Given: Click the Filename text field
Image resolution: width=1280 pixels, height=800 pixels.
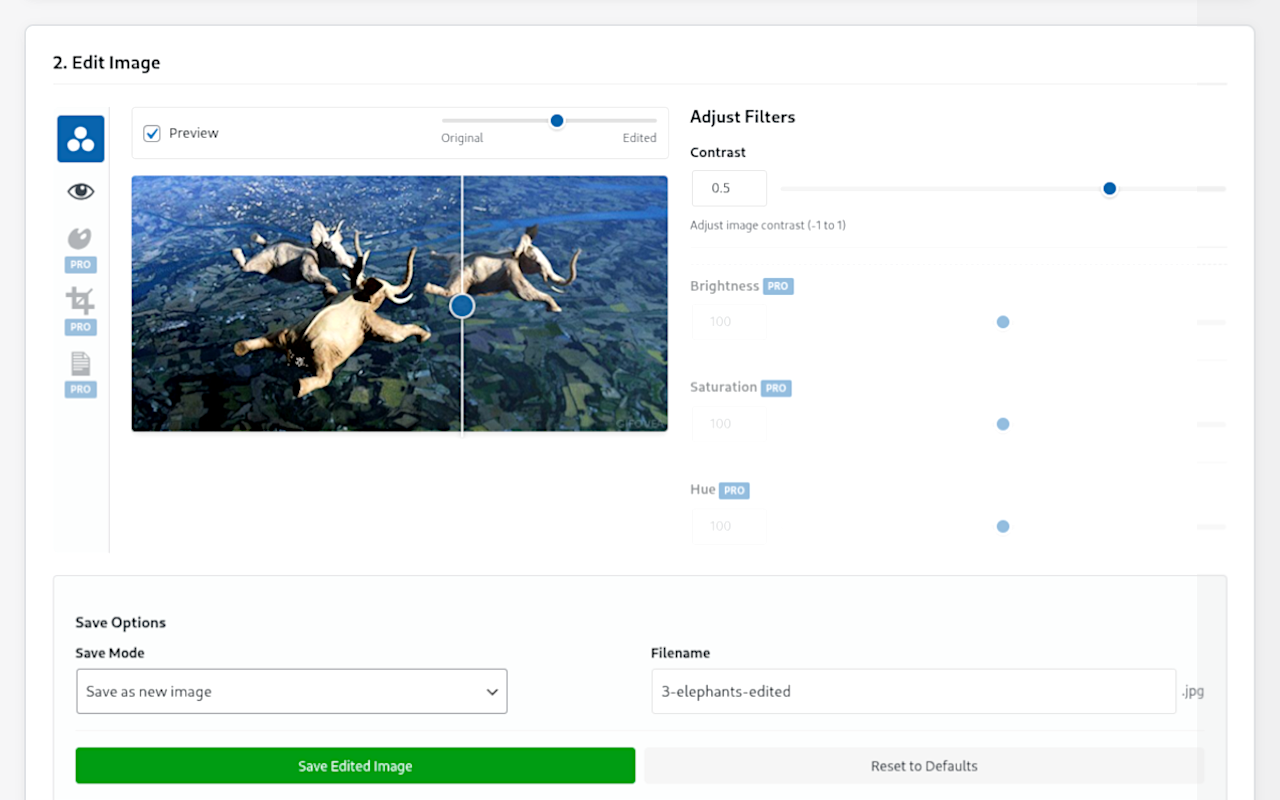Looking at the screenshot, I should (x=912, y=691).
